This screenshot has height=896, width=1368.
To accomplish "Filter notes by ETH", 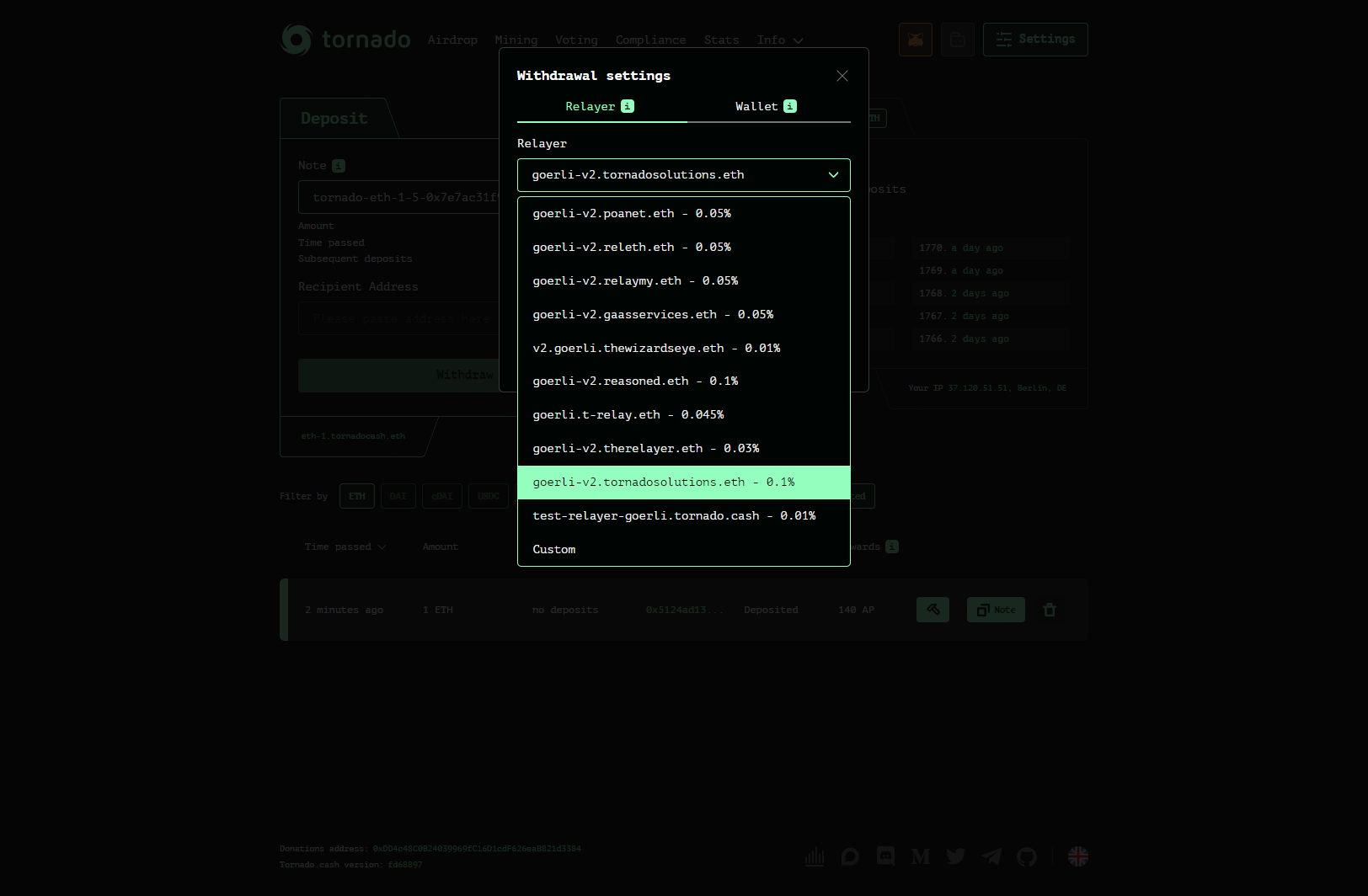I will tap(357, 496).
